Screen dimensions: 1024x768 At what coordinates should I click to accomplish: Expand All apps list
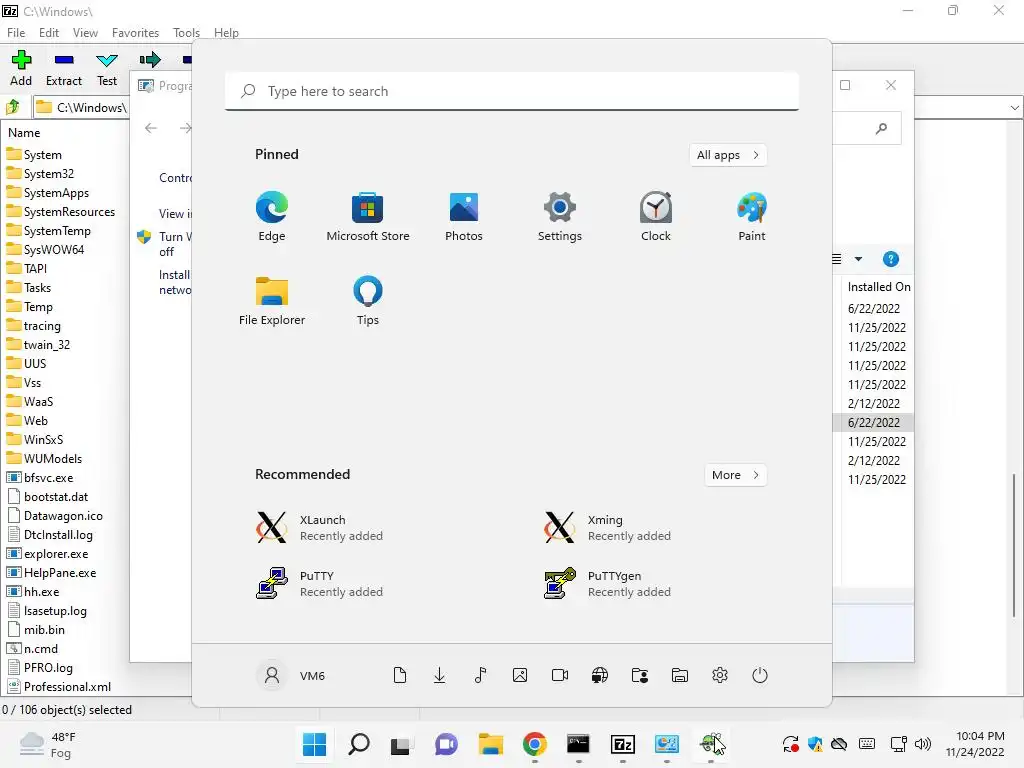[728, 155]
